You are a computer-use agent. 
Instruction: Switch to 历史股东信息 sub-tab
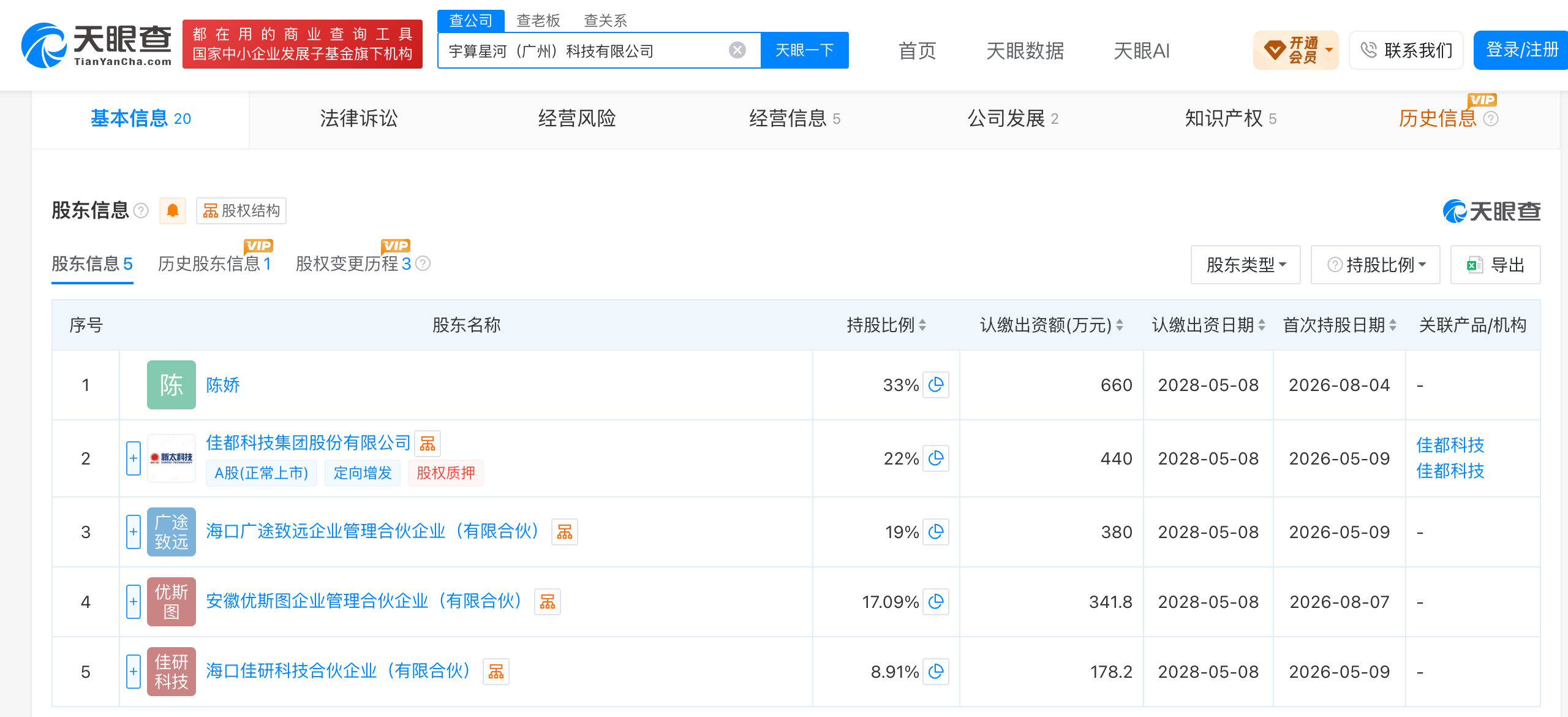pos(215,264)
